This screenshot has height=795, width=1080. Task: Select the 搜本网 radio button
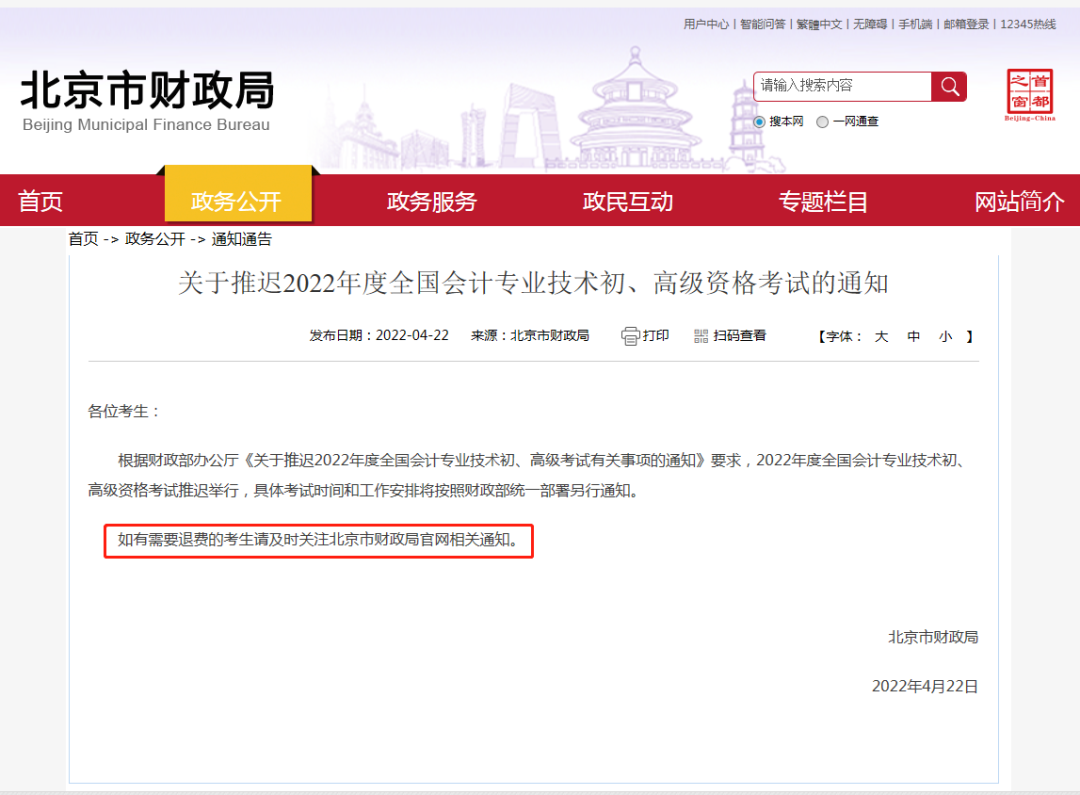[758, 121]
